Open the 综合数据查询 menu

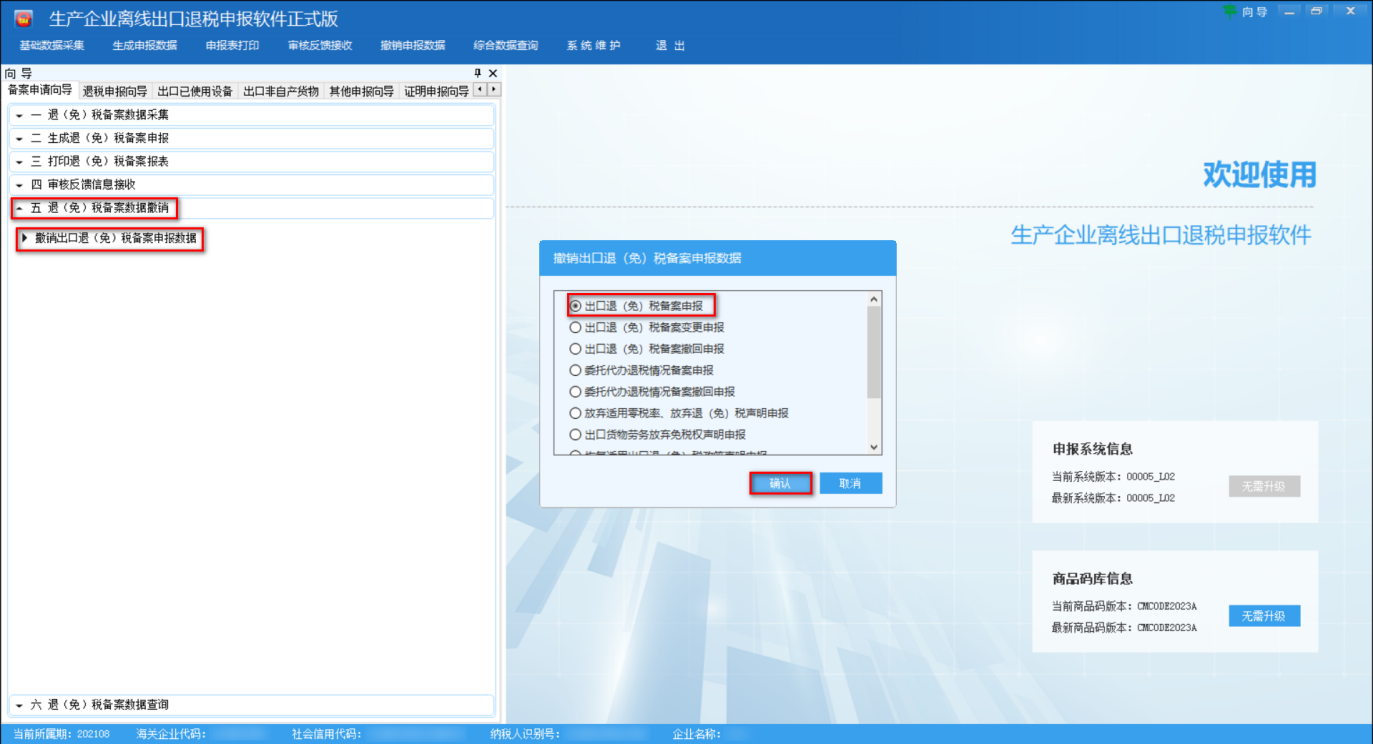tap(505, 46)
